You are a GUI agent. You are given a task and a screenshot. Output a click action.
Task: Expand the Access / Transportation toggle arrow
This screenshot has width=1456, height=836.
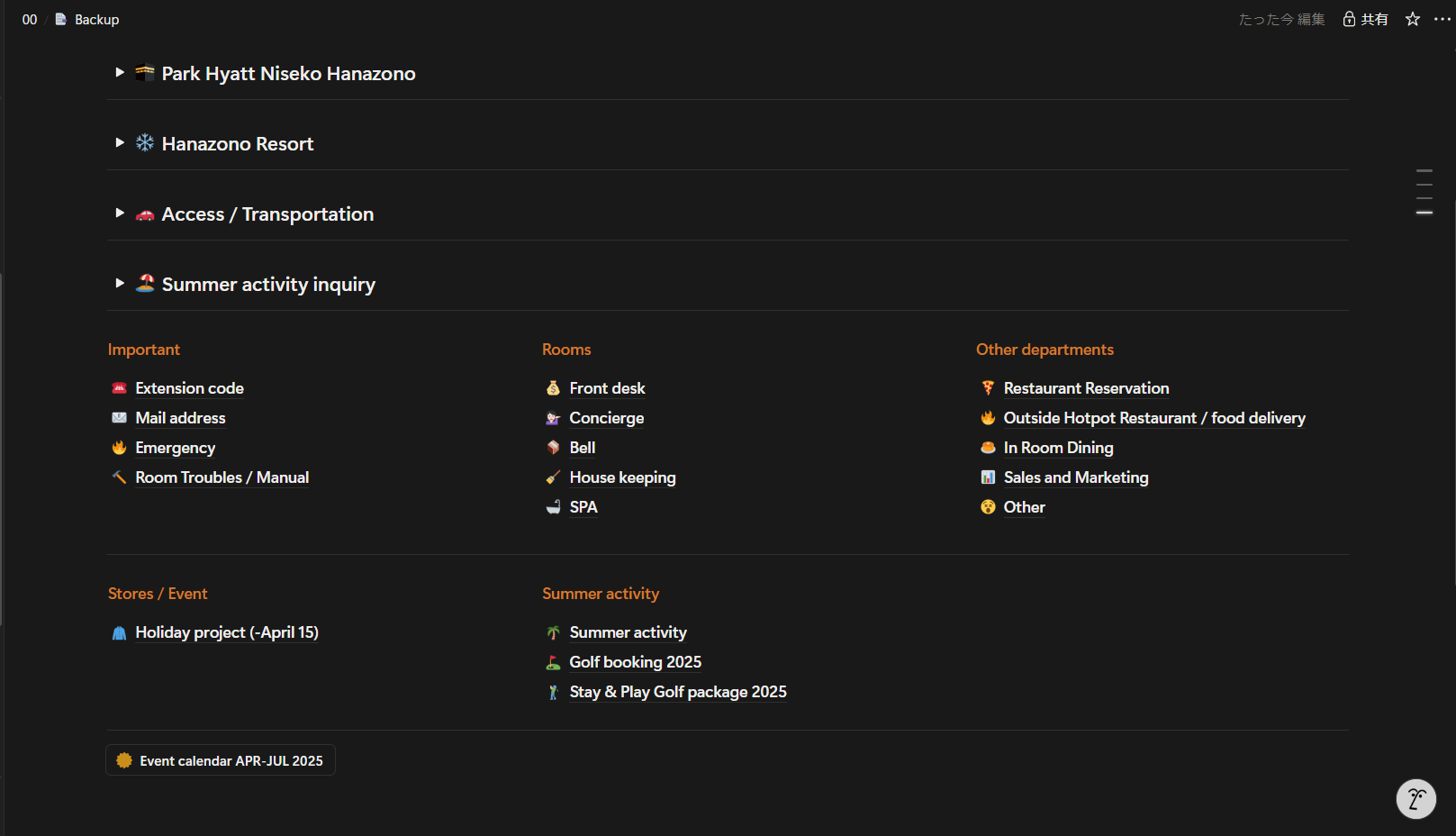point(119,214)
